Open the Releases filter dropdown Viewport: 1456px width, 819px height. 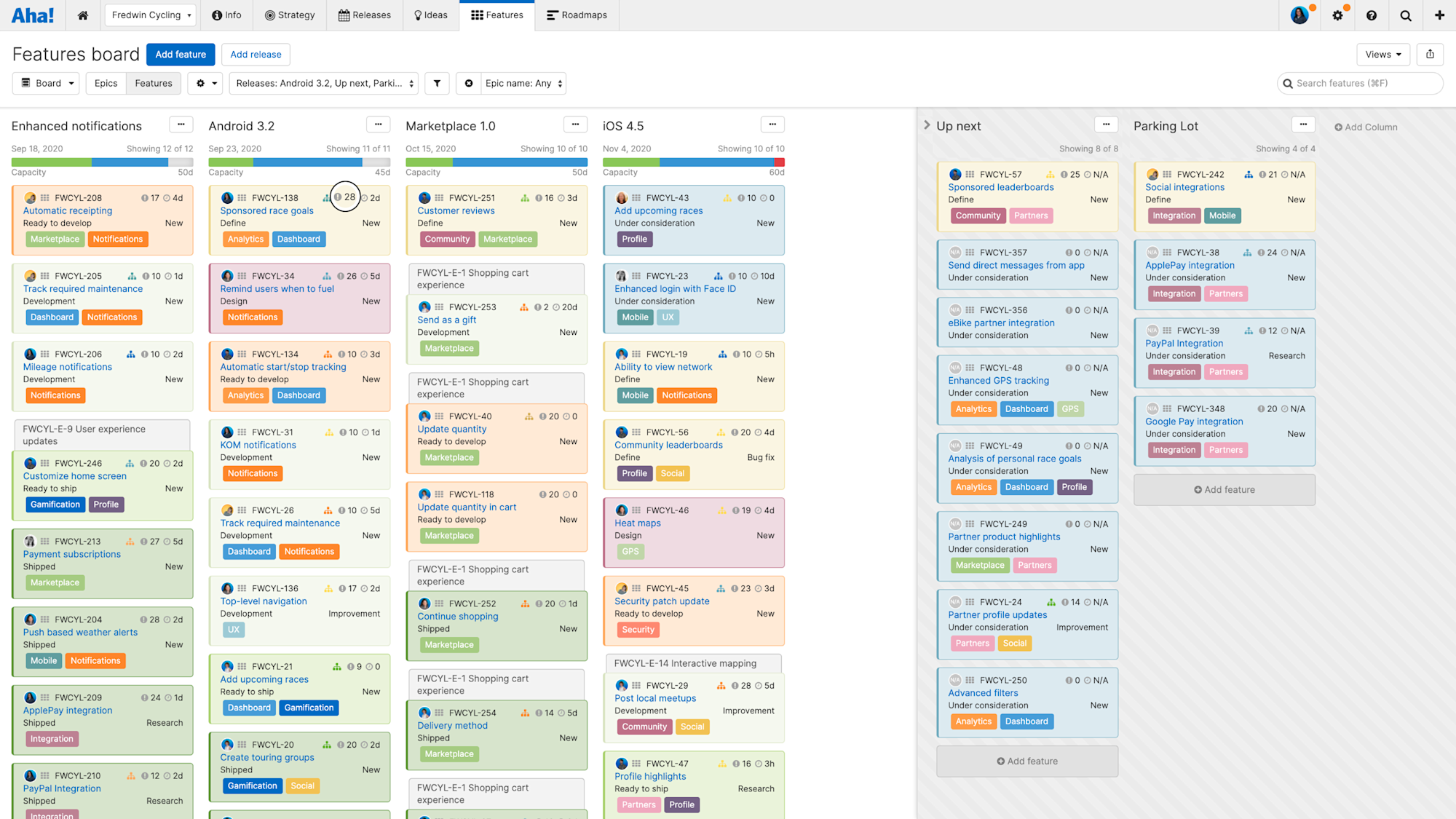(x=322, y=83)
